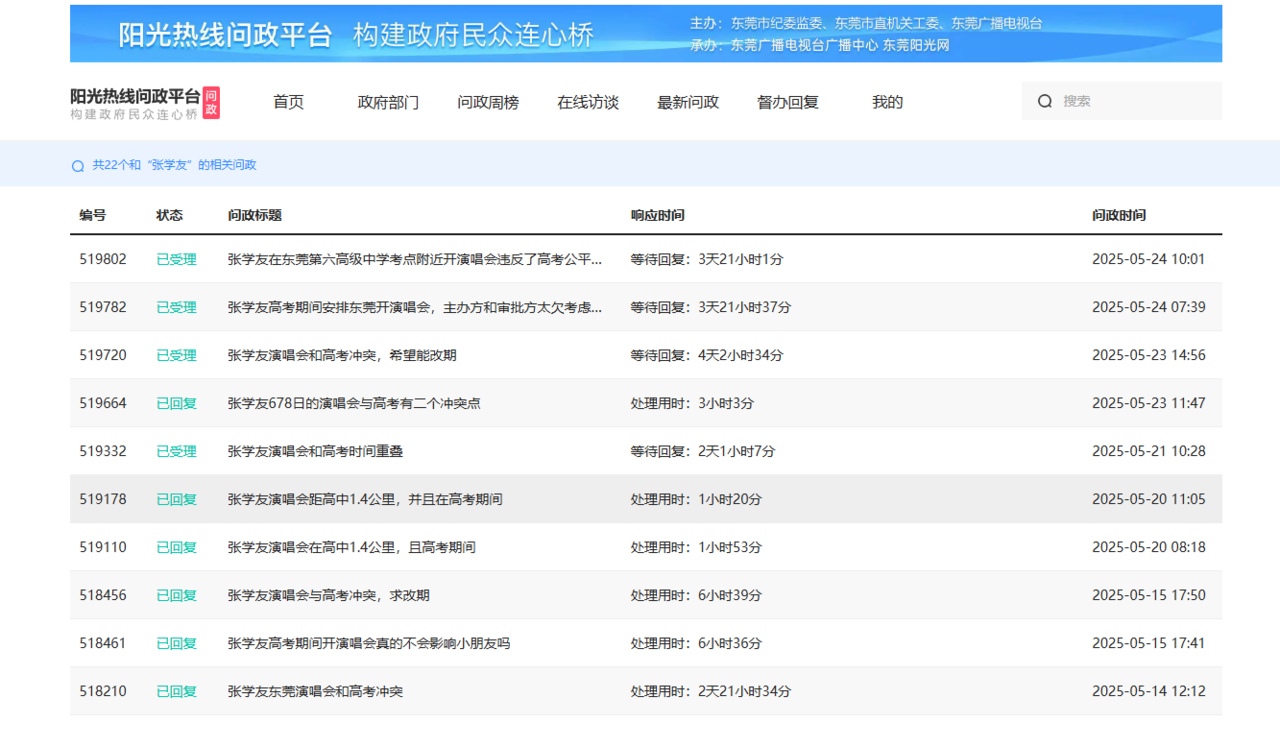Viewport: 1280px width, 747px height.
Task: Click 处理用时：6小时36分 cell
Action: 696,643
